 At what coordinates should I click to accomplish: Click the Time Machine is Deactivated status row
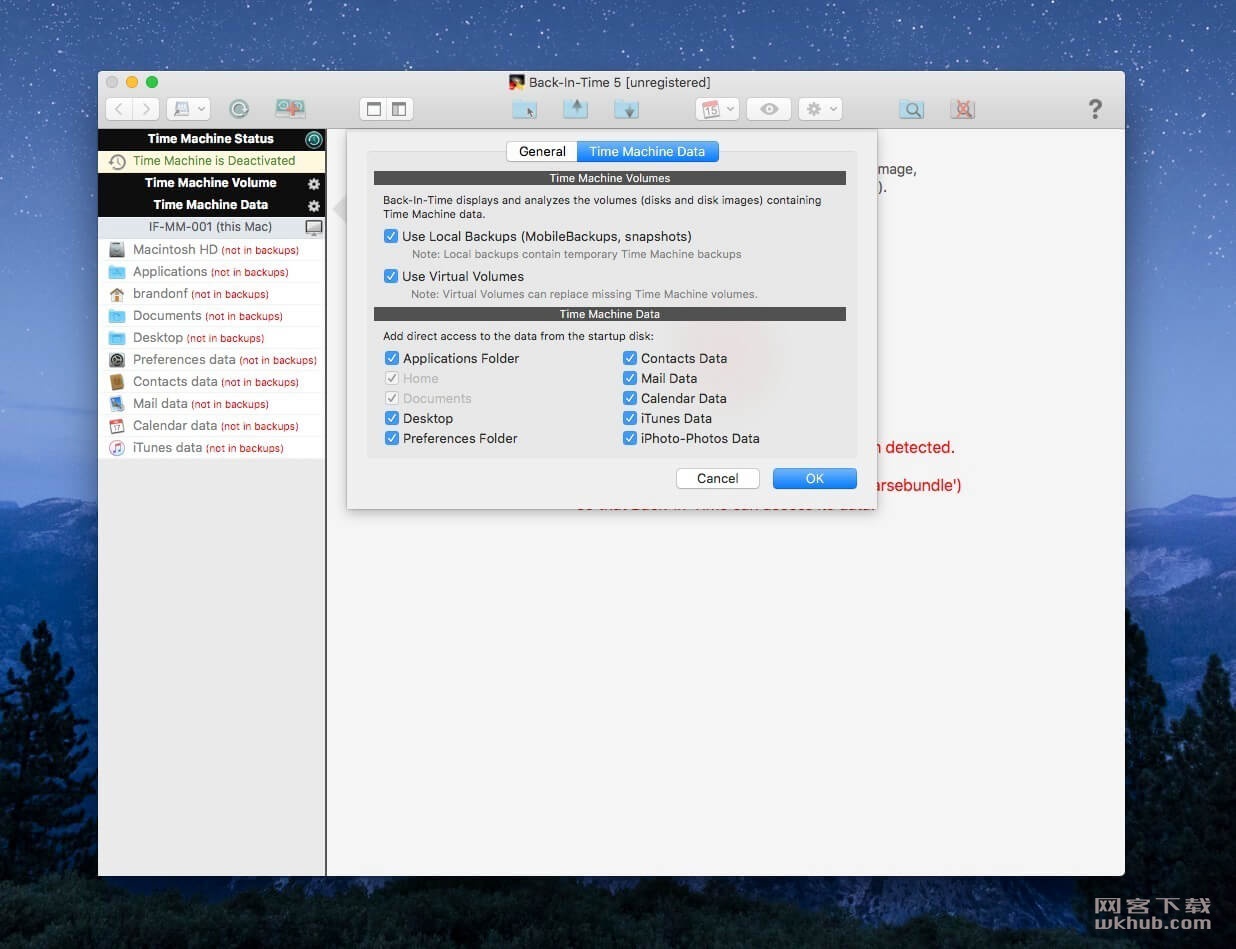tap(211, 161)
